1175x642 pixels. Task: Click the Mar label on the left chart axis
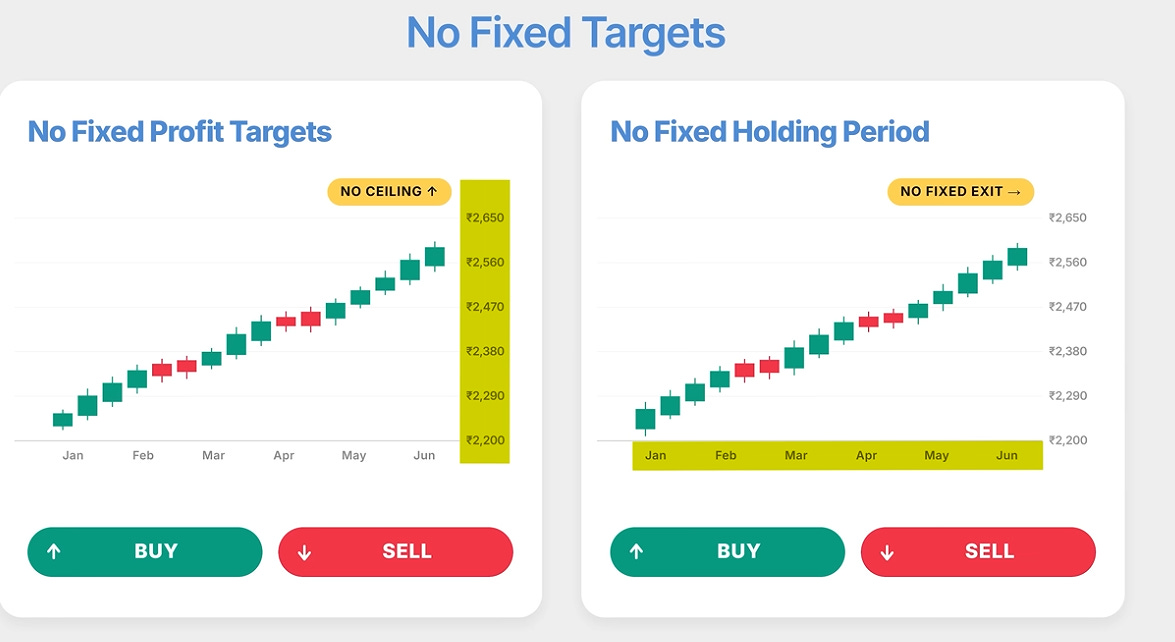click(x=214, y=455)
